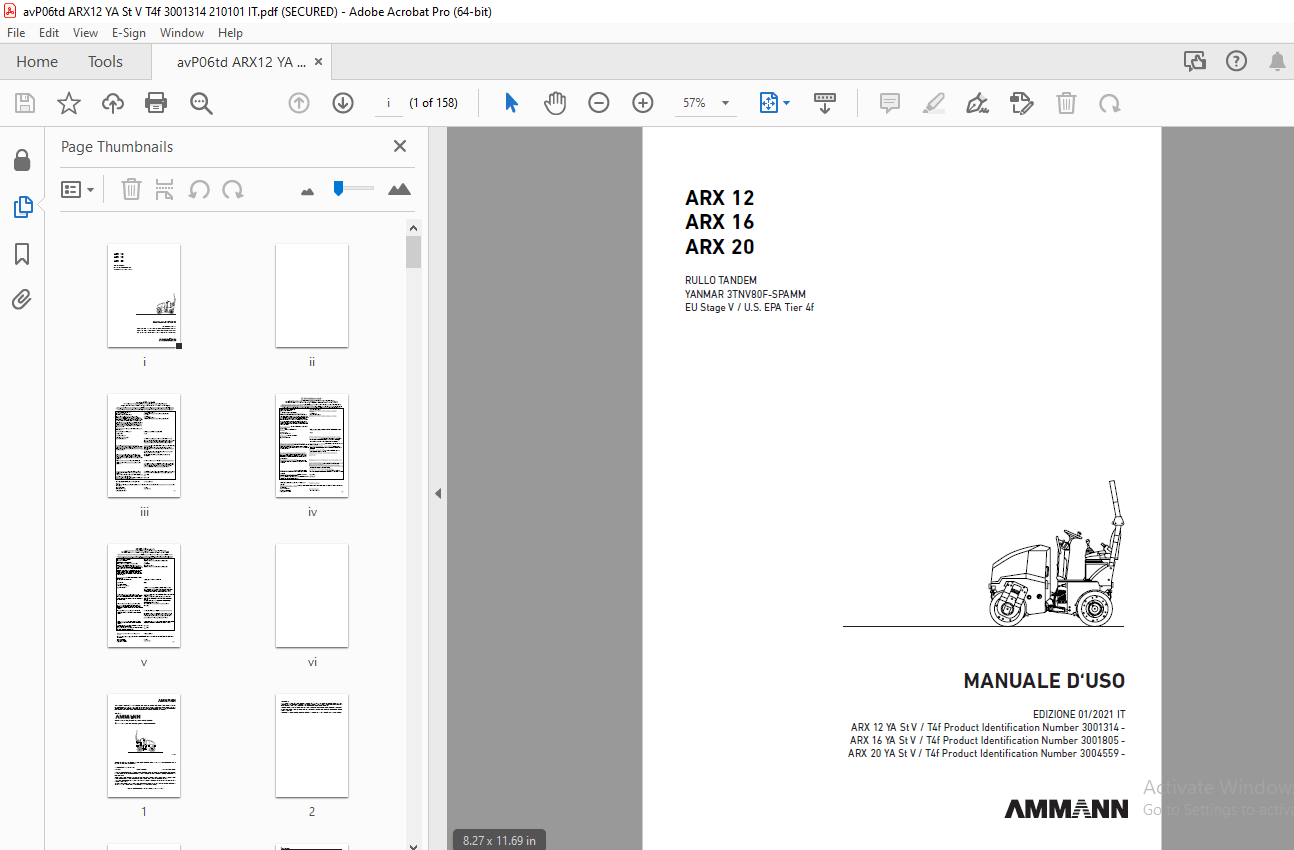The height and width of the screenshot is (850, 1294).
Task: Open the Find text magnifier tool
Action: (201, 103)
